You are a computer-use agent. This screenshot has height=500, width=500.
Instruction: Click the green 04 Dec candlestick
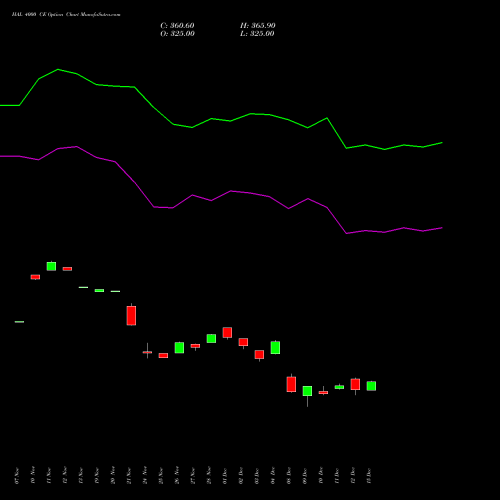275,347
